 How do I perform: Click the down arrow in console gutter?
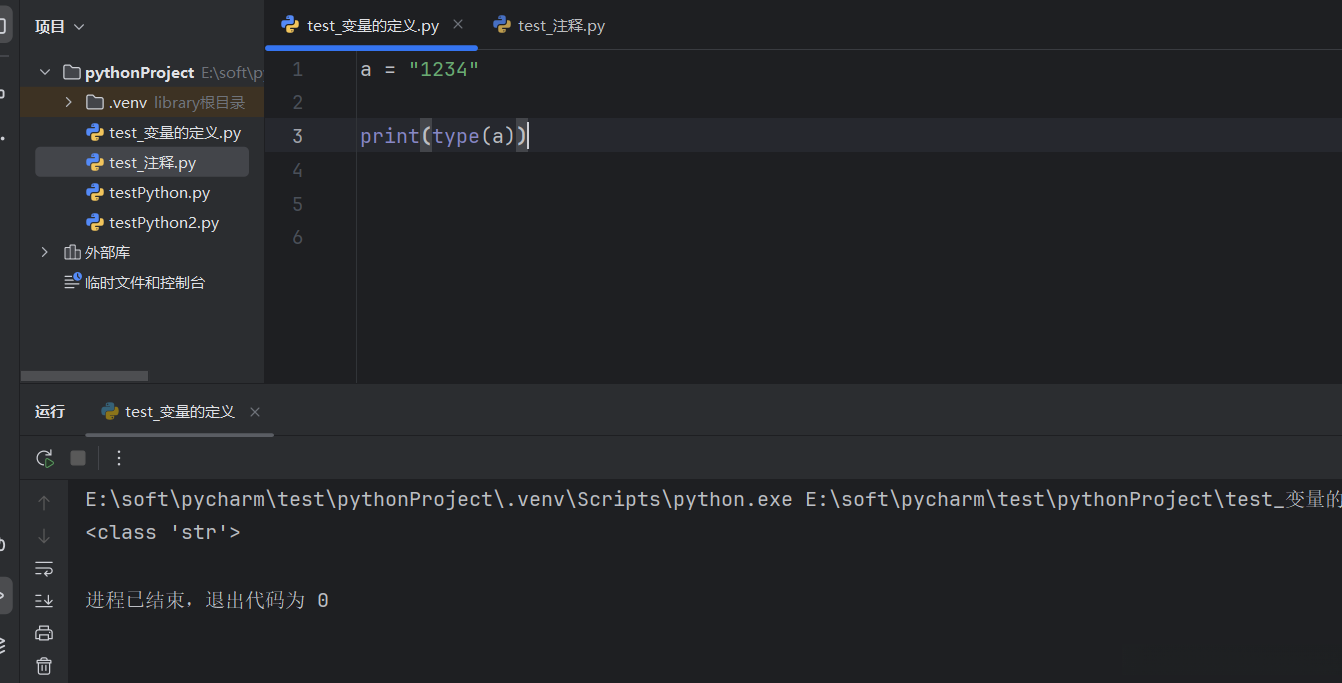coord(44,535)
